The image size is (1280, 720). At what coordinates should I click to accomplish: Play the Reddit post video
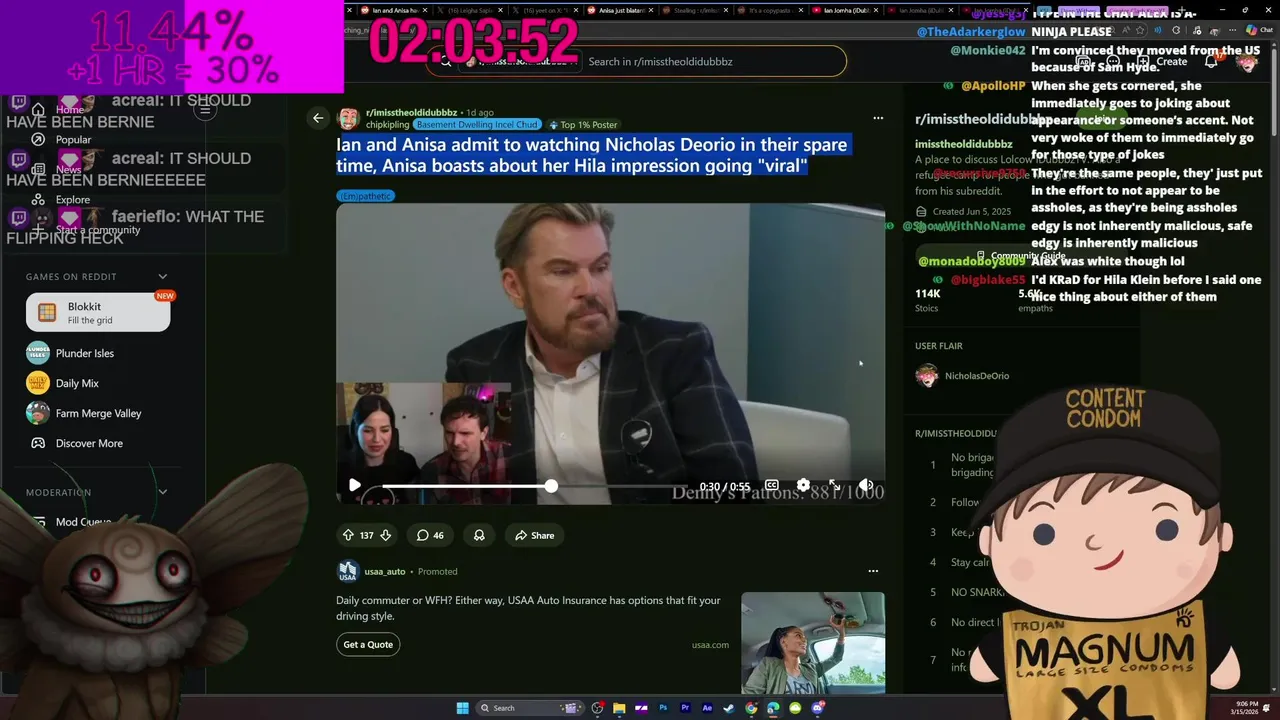coord(354,485)
